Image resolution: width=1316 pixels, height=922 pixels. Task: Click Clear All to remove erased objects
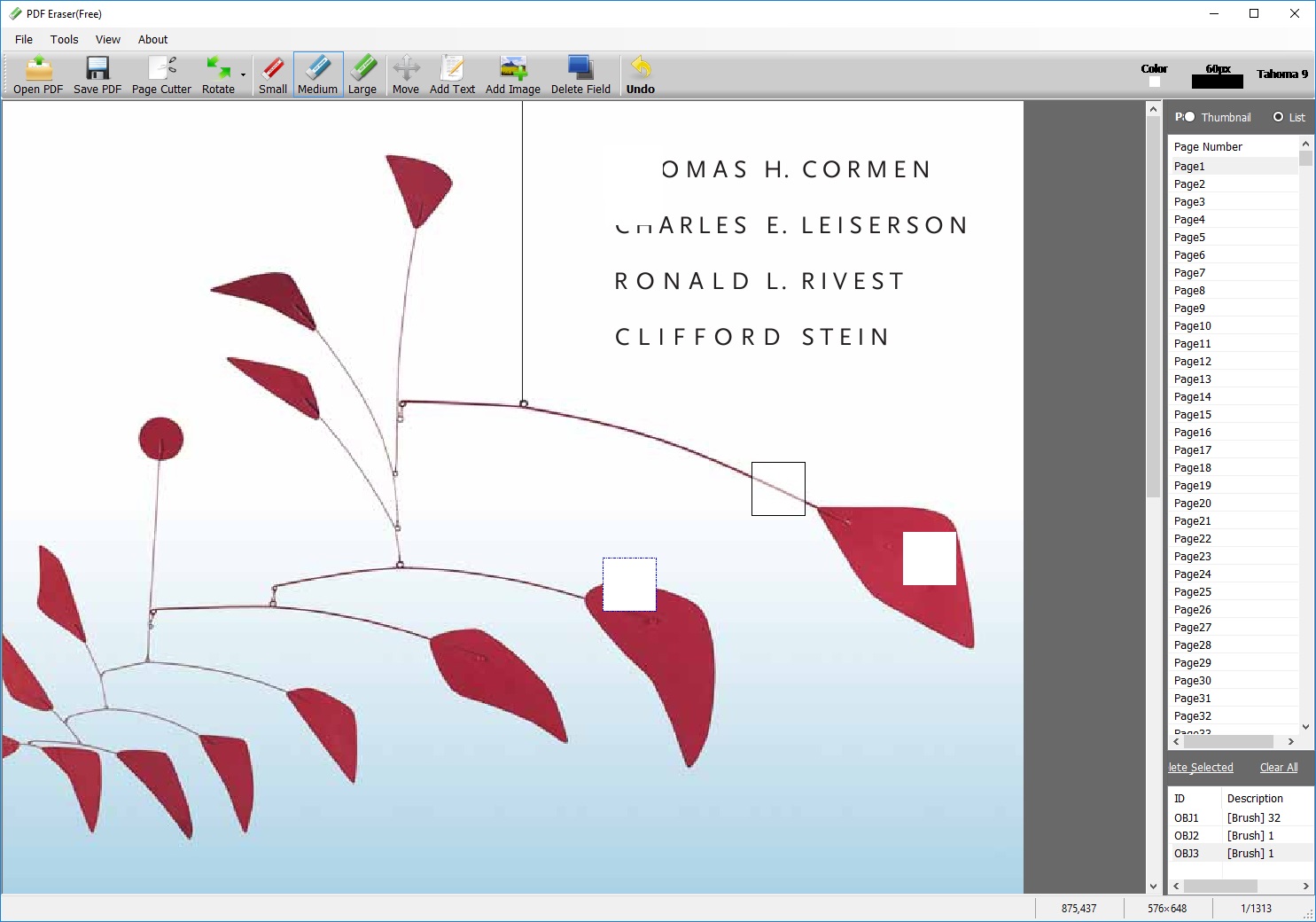[x=1278, y=768]
